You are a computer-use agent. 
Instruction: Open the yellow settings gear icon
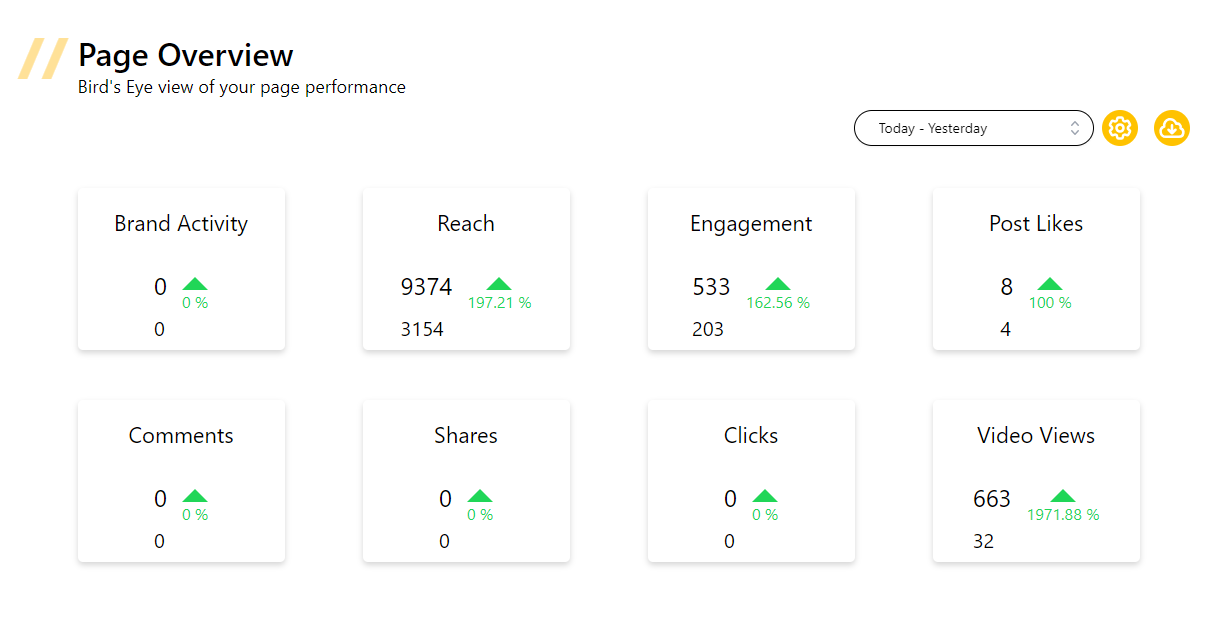(x=1120, y=128)
